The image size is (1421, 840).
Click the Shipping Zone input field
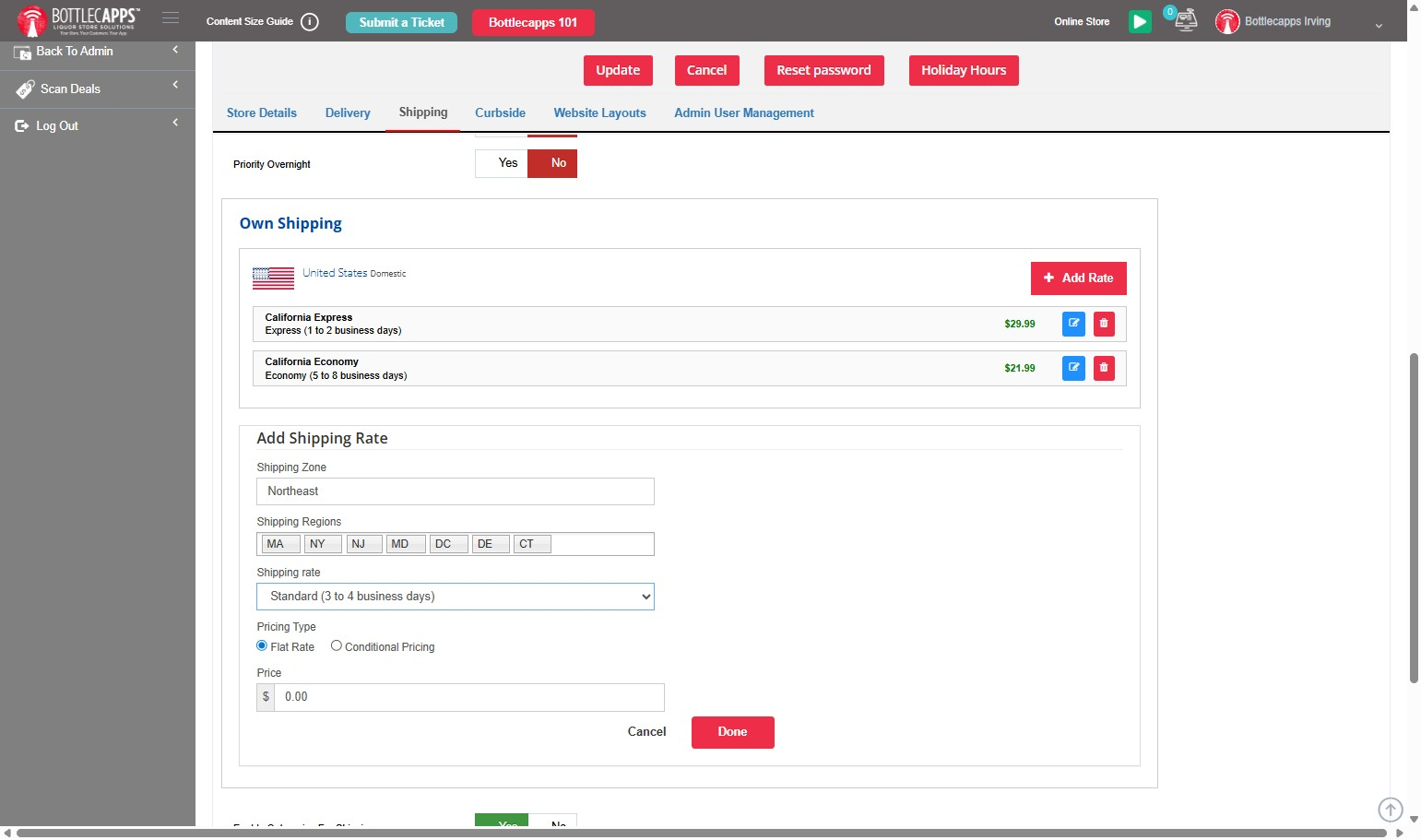456,491
